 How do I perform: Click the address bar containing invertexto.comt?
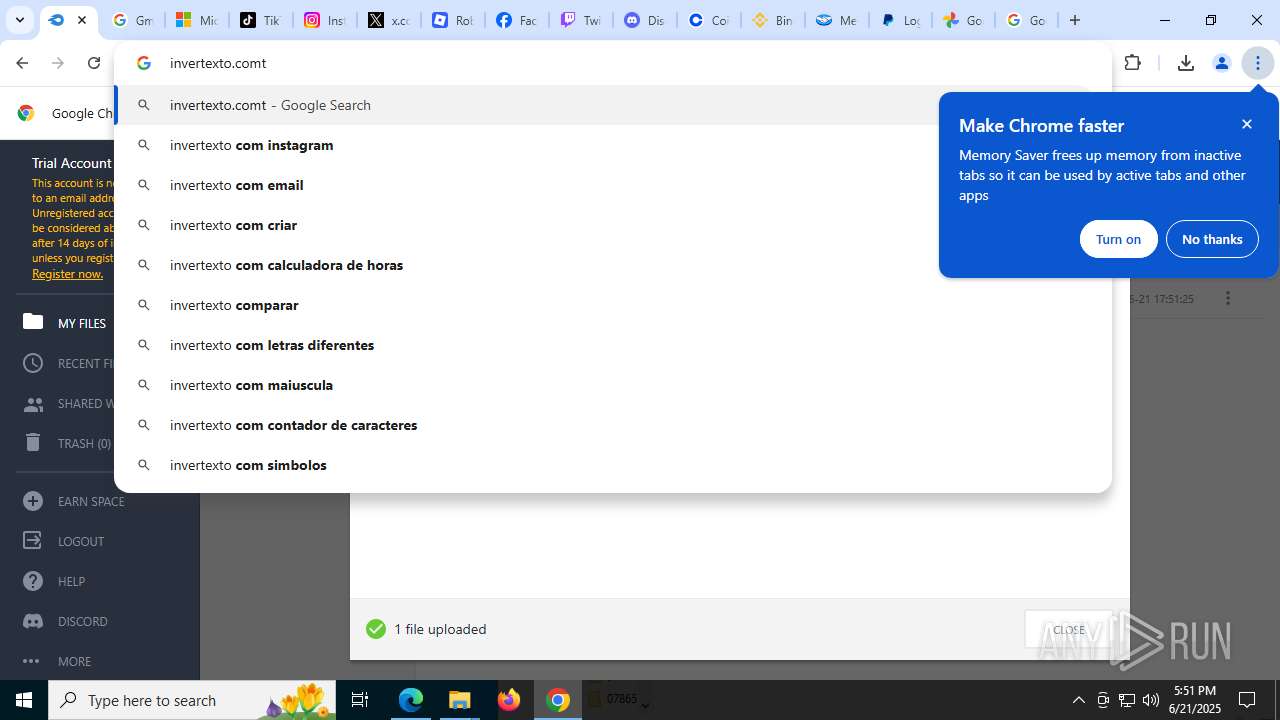point(612,63)
